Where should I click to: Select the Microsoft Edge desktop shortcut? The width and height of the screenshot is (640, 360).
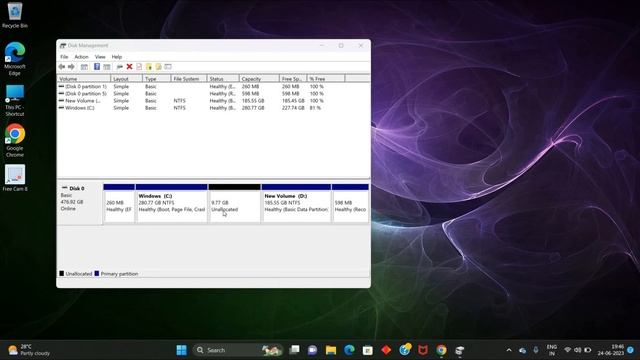pos(15,59)
